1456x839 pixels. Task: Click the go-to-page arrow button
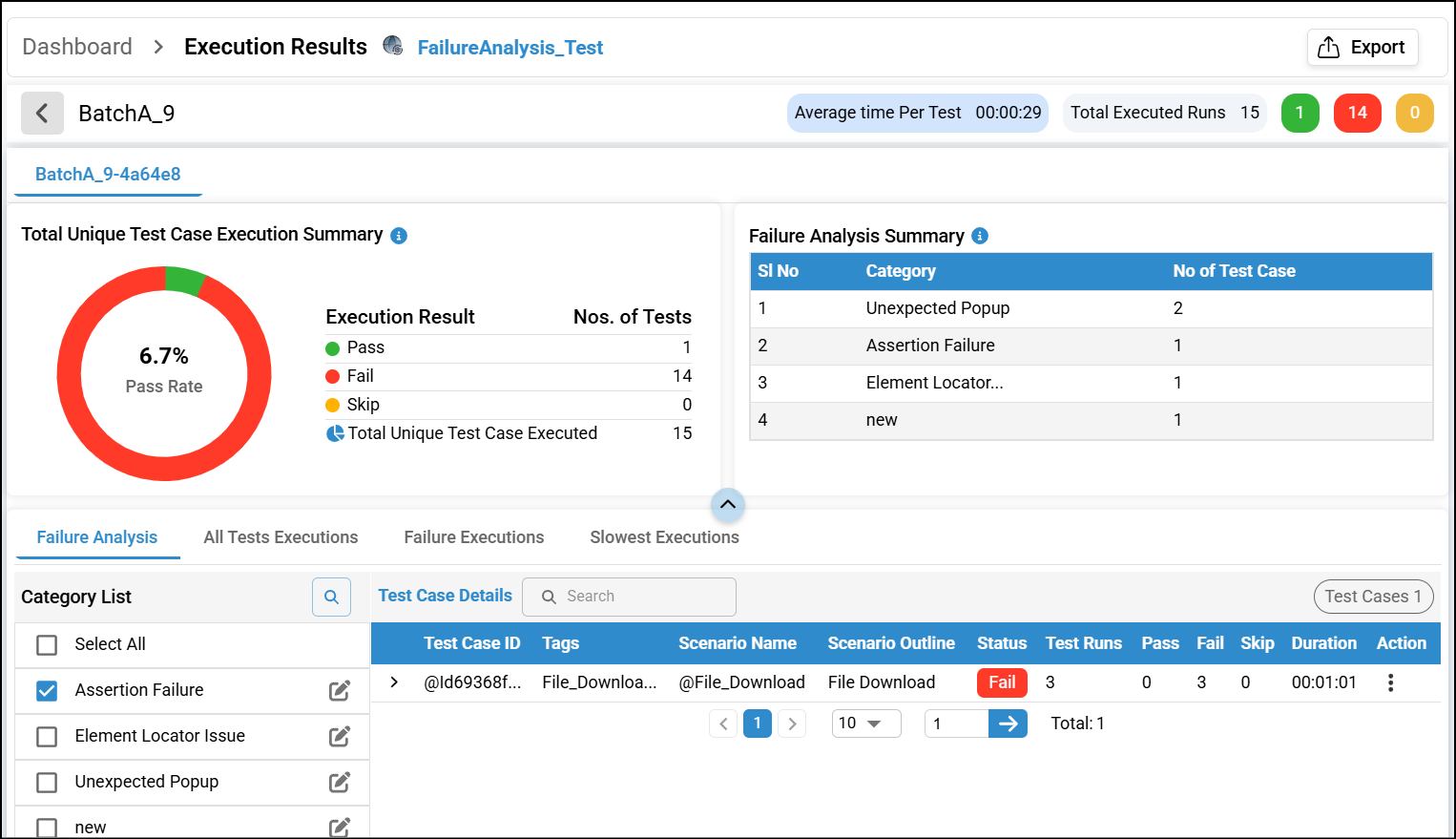pos(1008,724)
